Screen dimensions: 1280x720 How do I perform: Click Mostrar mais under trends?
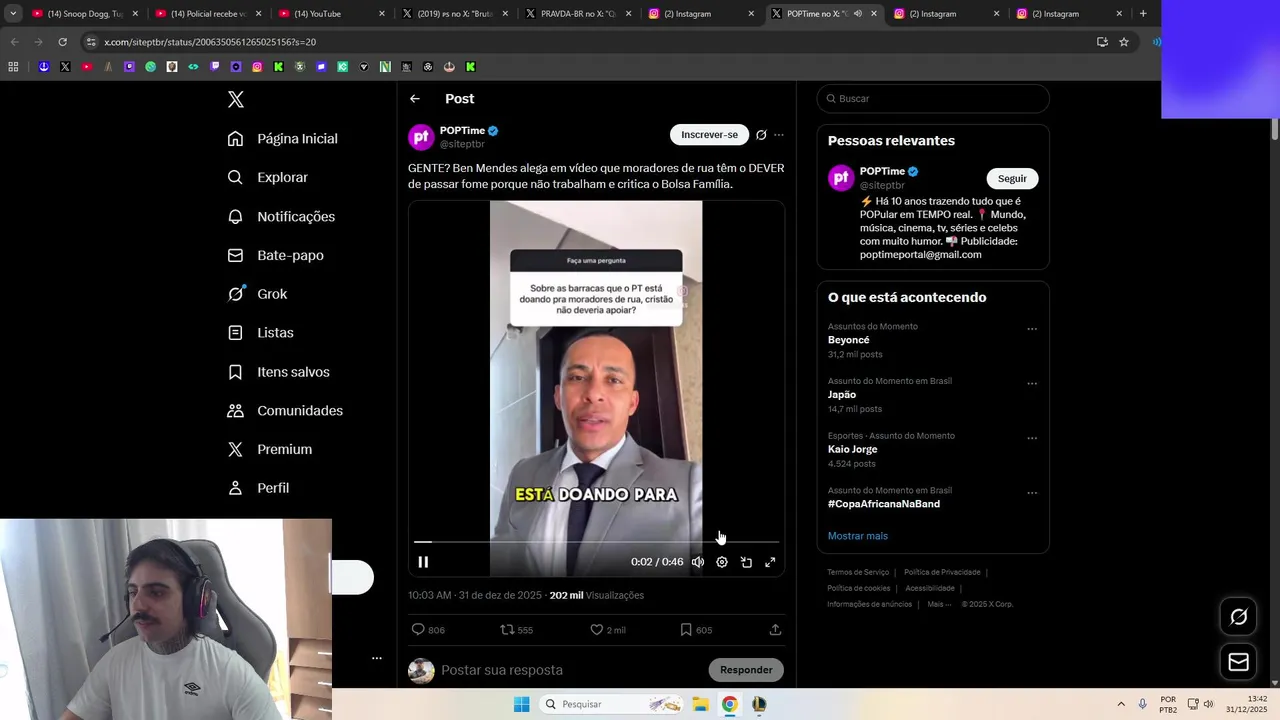857,536
